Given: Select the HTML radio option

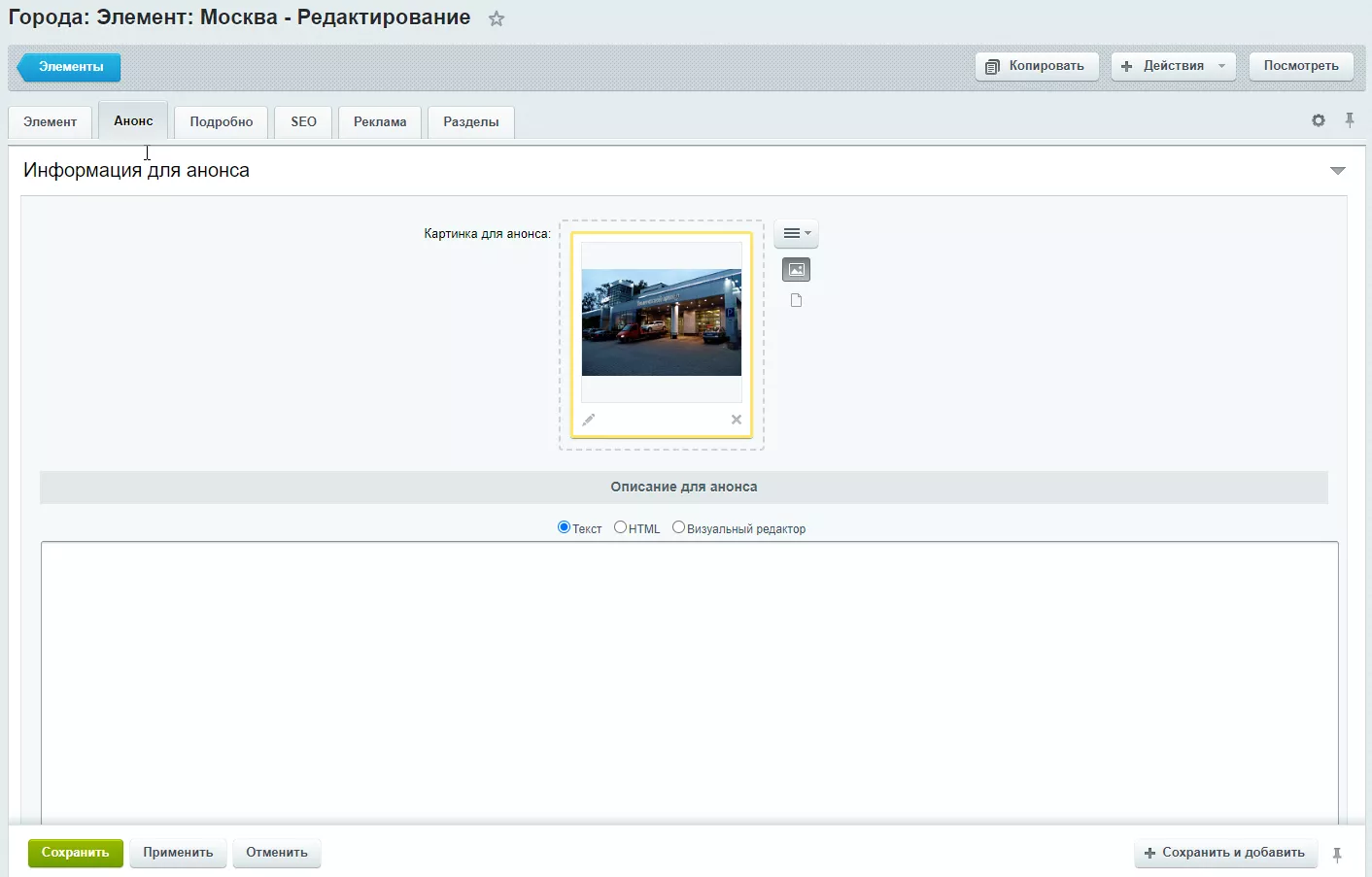Looking at the screenshot, I should (620, 527).
